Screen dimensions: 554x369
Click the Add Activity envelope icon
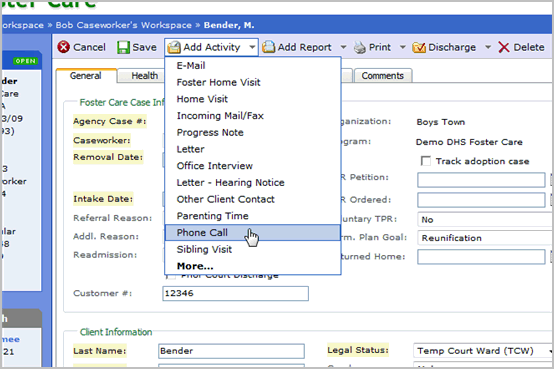174,47
